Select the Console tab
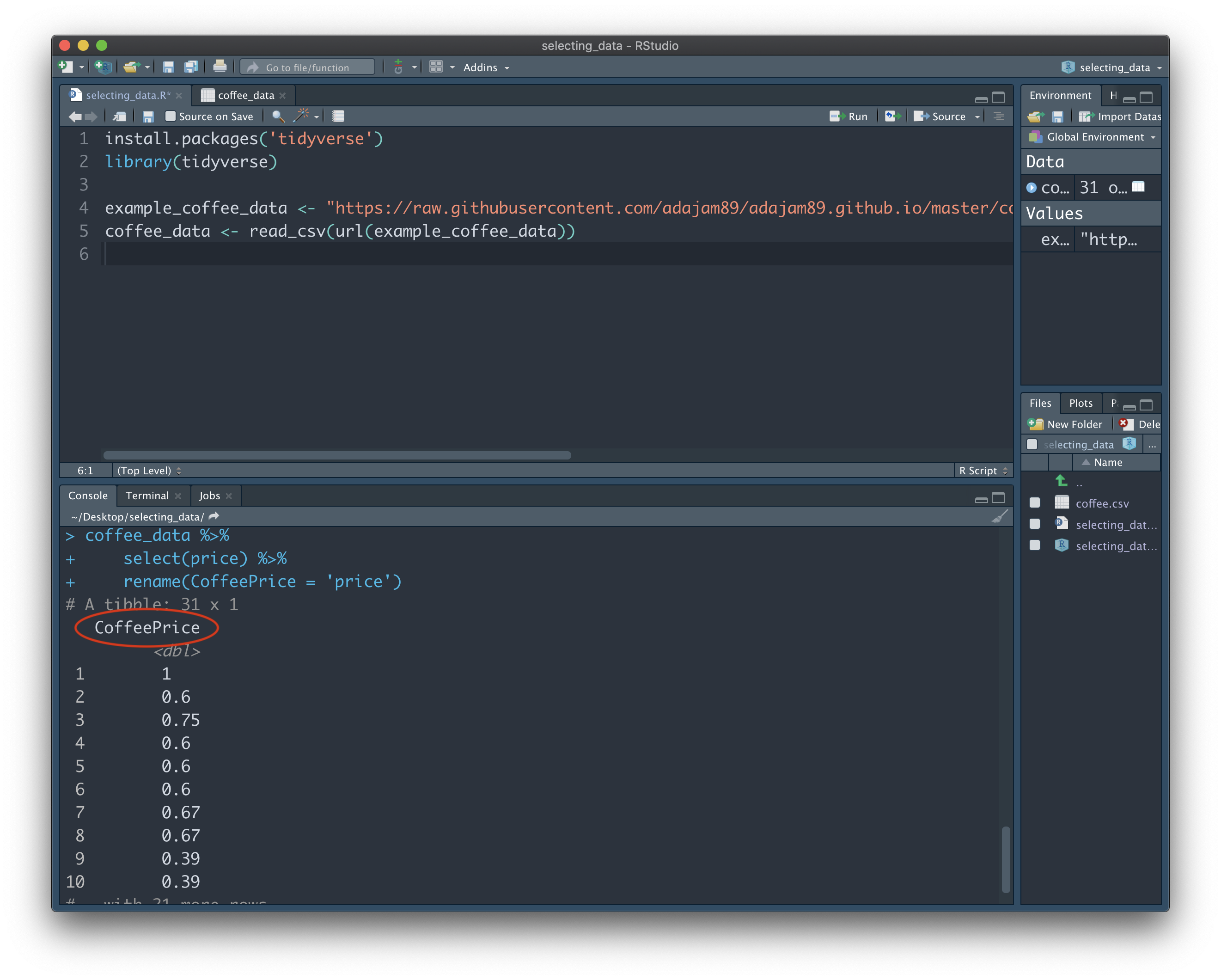The width and height of the screenshot is (1221, 980). [x=88, y=496]
